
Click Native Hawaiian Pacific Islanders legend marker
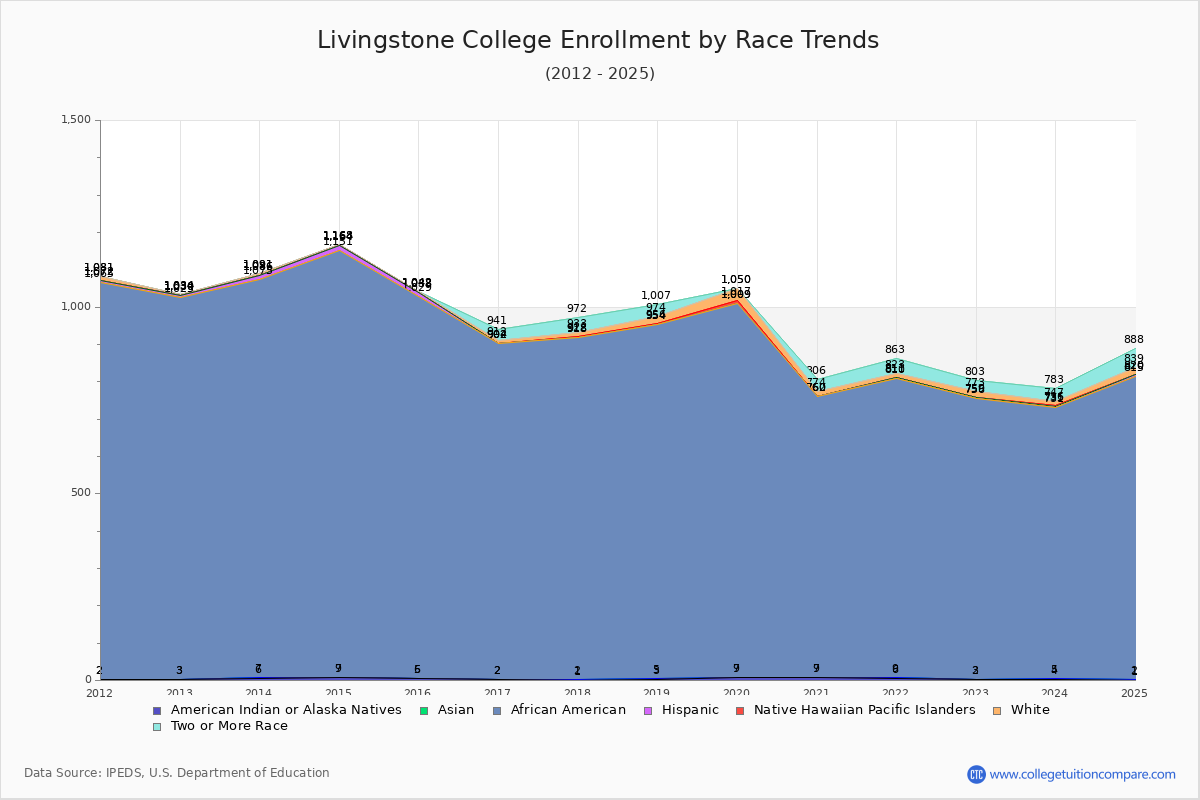[x=739, y=710]
